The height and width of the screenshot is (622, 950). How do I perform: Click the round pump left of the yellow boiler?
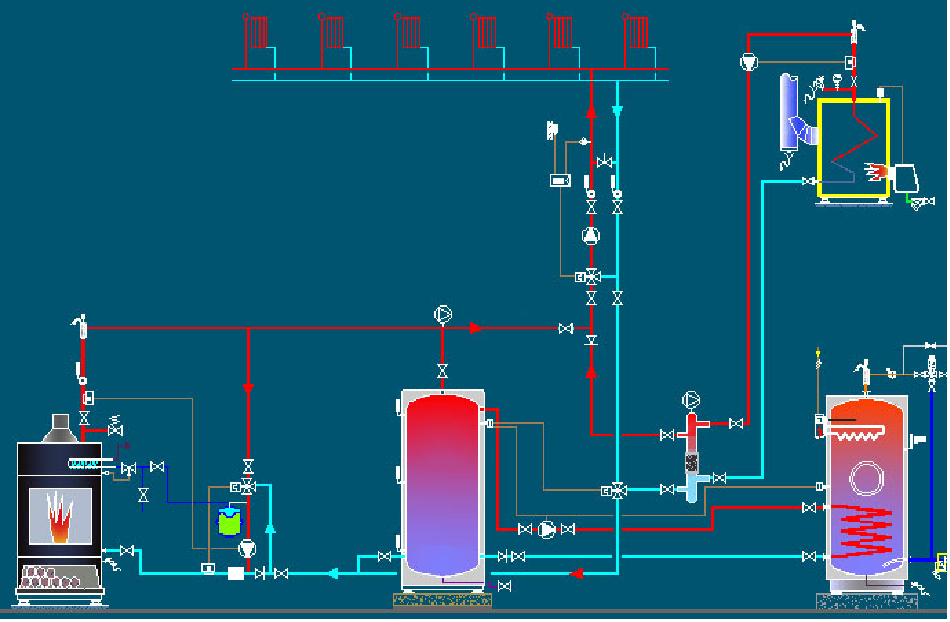click(x=749, y=62)
